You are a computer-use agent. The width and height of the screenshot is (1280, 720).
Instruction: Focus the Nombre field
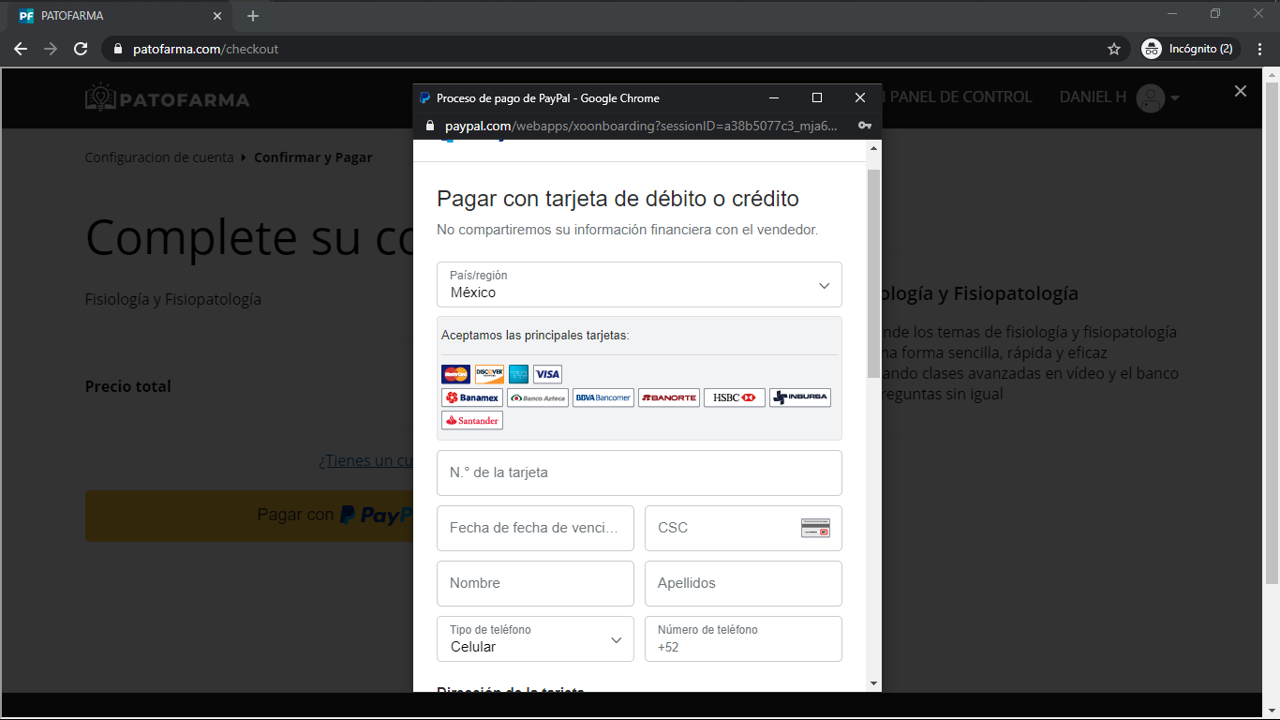point(535,583)
